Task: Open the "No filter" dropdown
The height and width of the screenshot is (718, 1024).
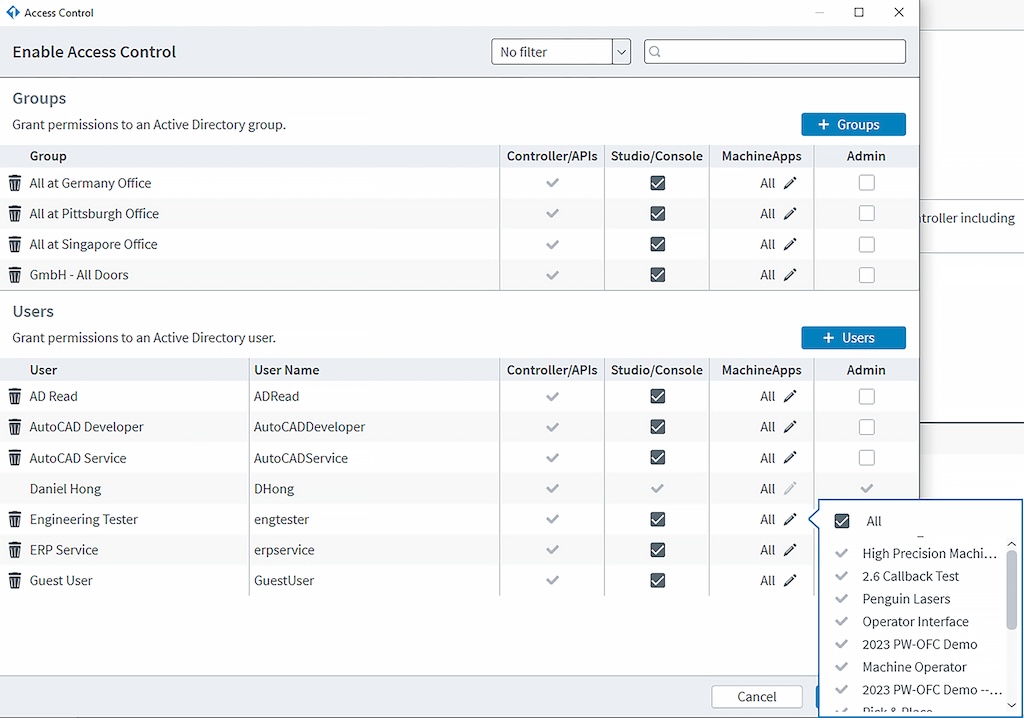Action: (x=621, y=50)
